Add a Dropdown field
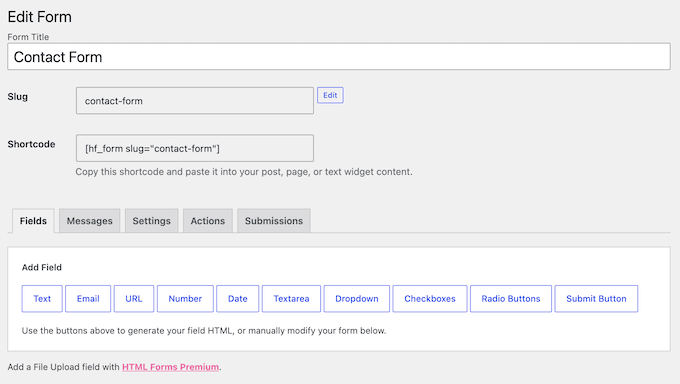Viewport: 680px width, 384px height. pos(356,299)
